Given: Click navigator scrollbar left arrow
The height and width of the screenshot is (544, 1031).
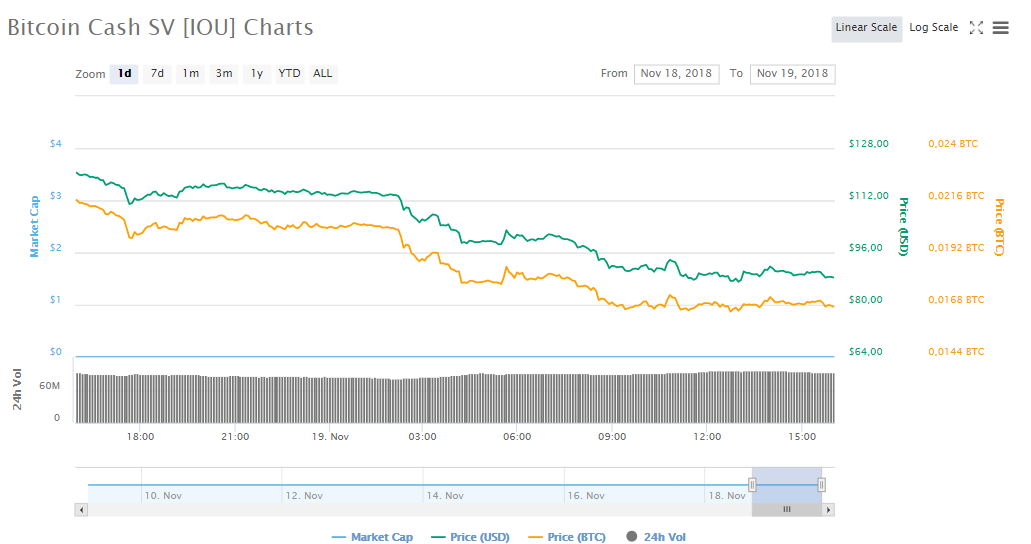Looking at the screenshot, I should point(82,510).
